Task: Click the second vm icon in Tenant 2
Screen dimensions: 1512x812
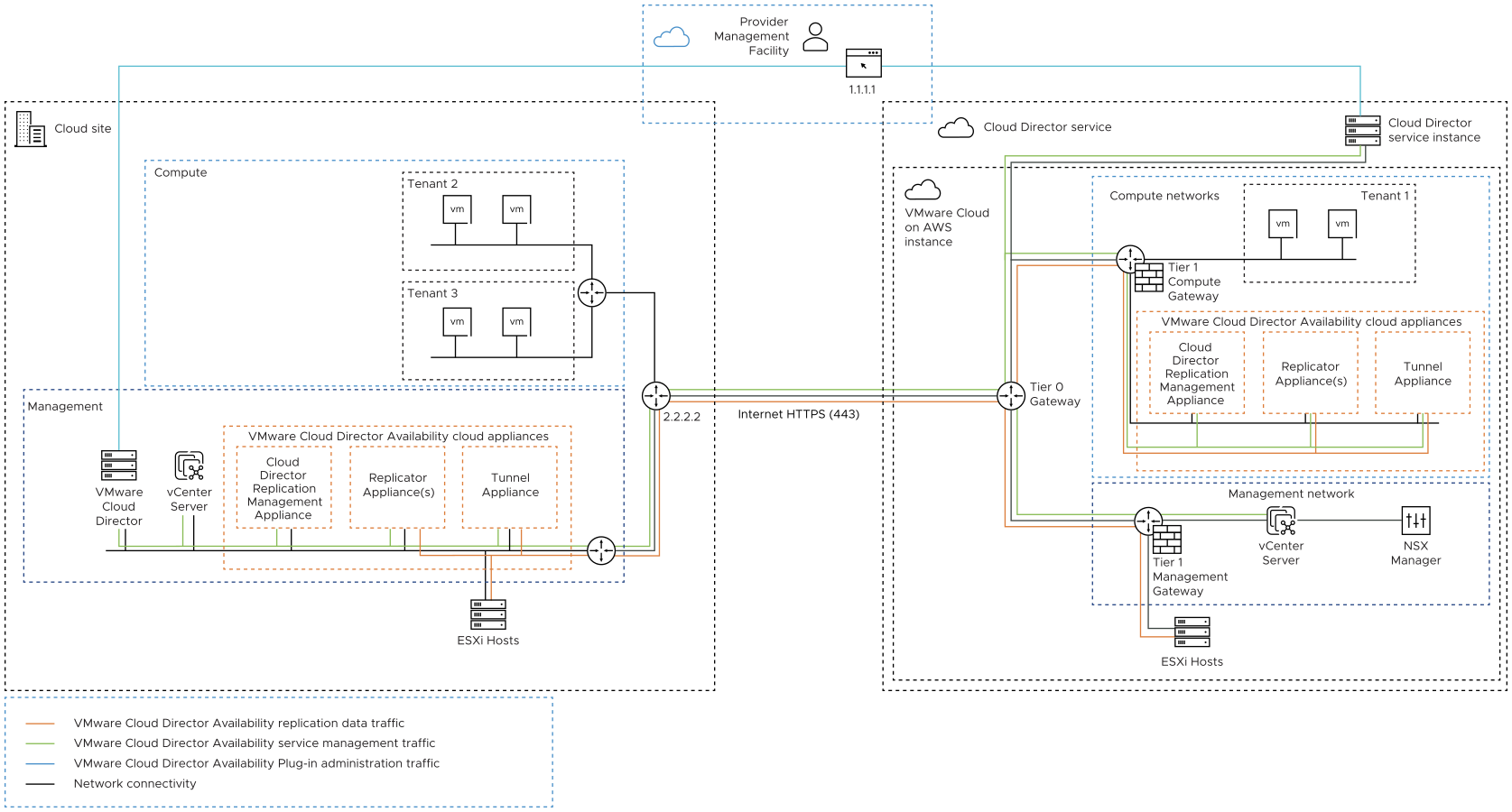Action: [x=517, y=209]
